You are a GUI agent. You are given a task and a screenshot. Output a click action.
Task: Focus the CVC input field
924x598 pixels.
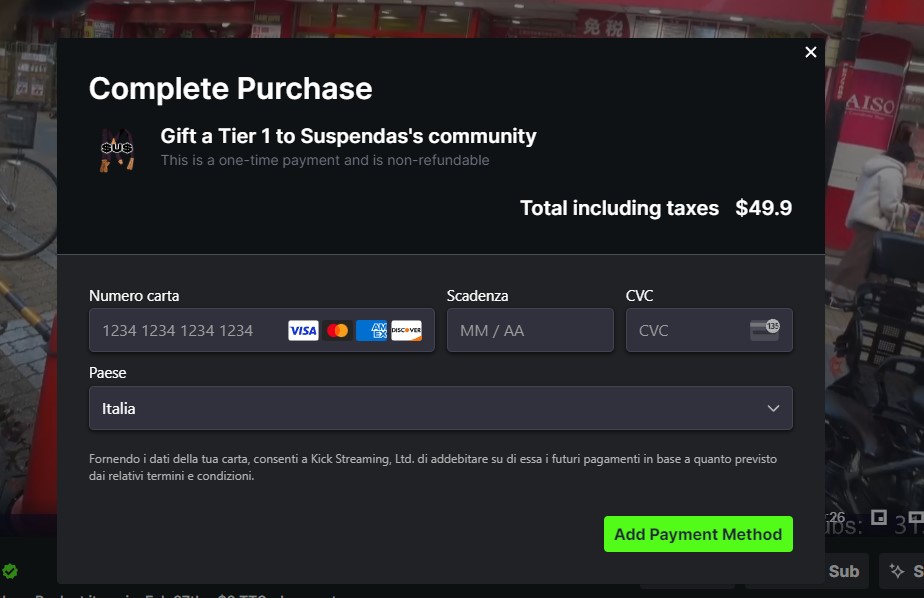(x=709, y=330)
